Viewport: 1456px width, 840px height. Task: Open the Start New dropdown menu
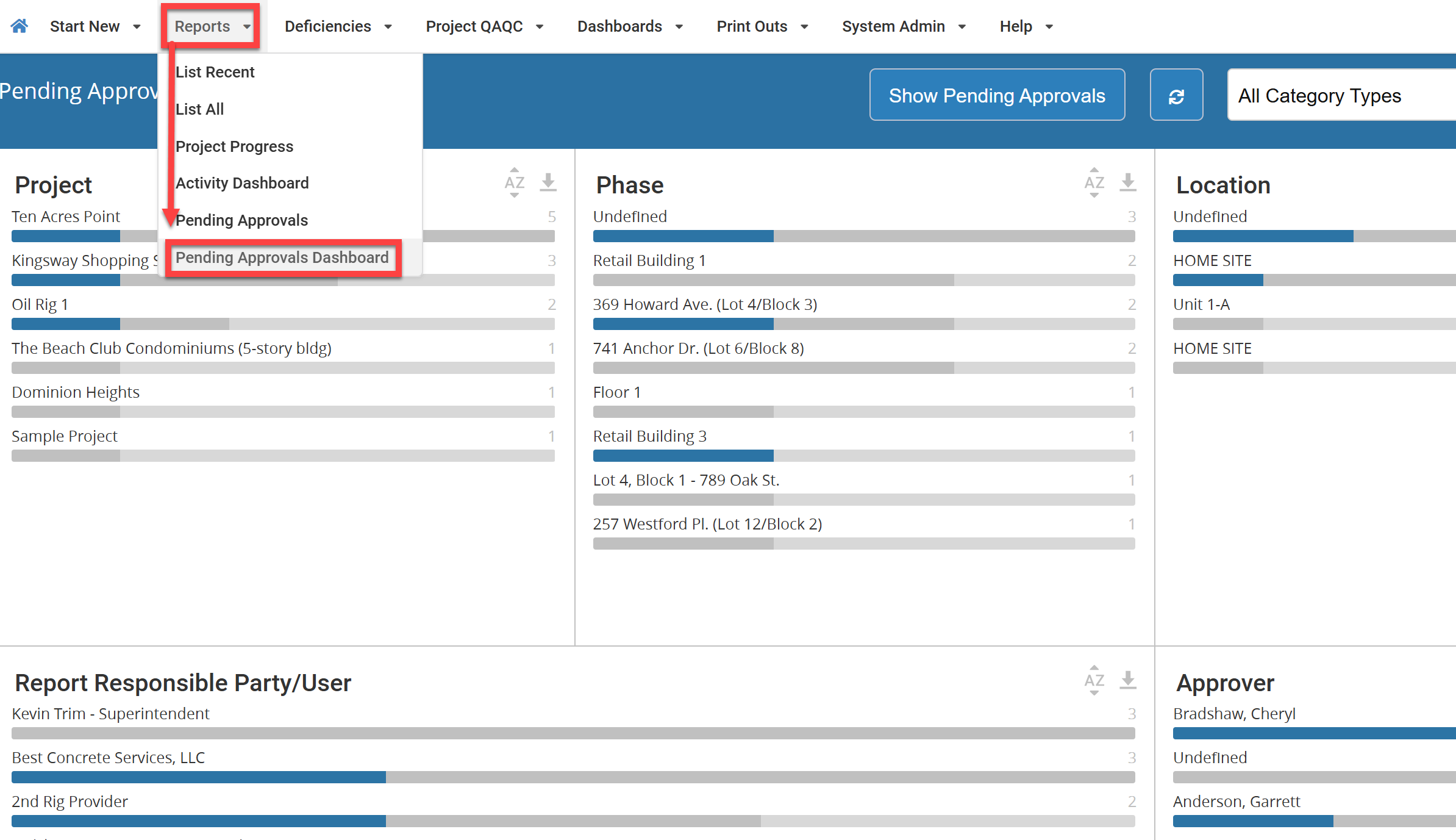coord(96,26)
